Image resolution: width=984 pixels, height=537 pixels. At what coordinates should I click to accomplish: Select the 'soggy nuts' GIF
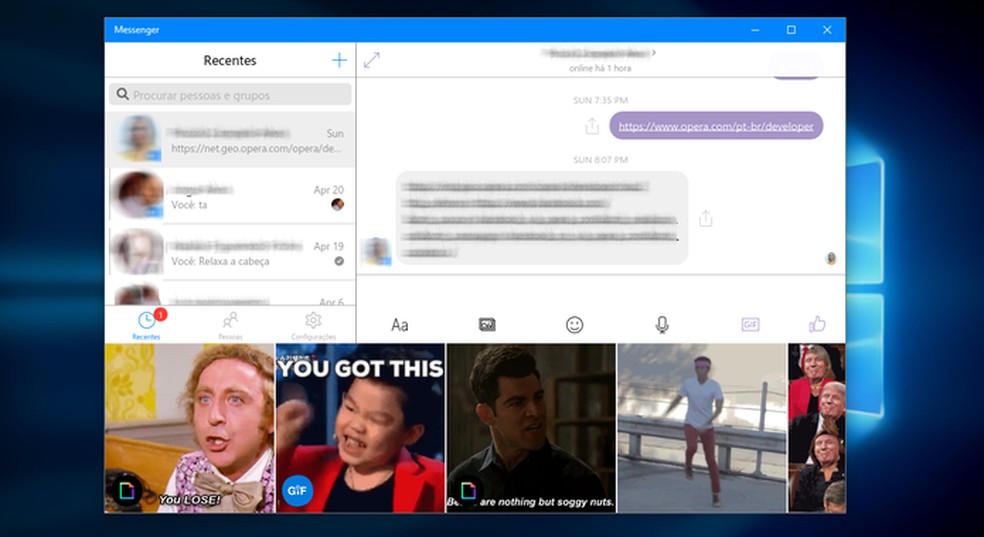532,428
